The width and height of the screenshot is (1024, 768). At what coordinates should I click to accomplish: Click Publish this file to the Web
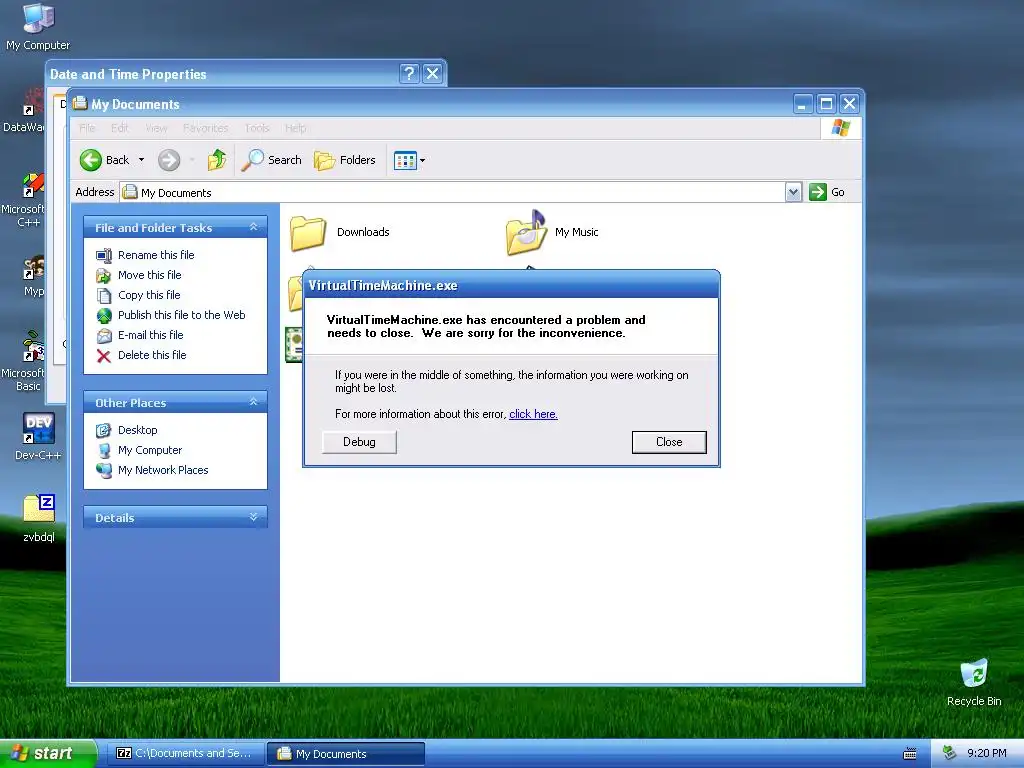tap(182, 315)
